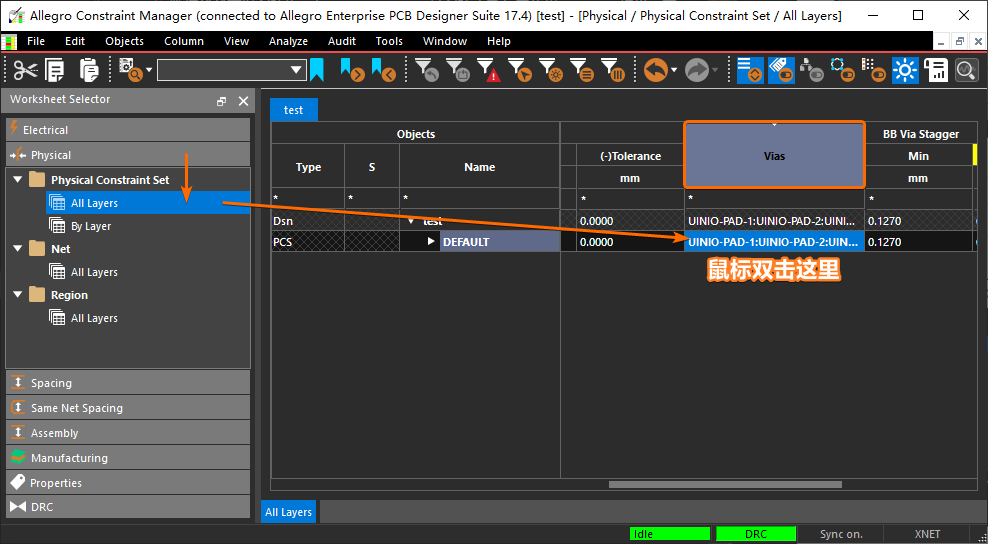Click the filter with red warning icon
Image resolution: width=988 pixels, height=544 pixels.
click(488, 70)
